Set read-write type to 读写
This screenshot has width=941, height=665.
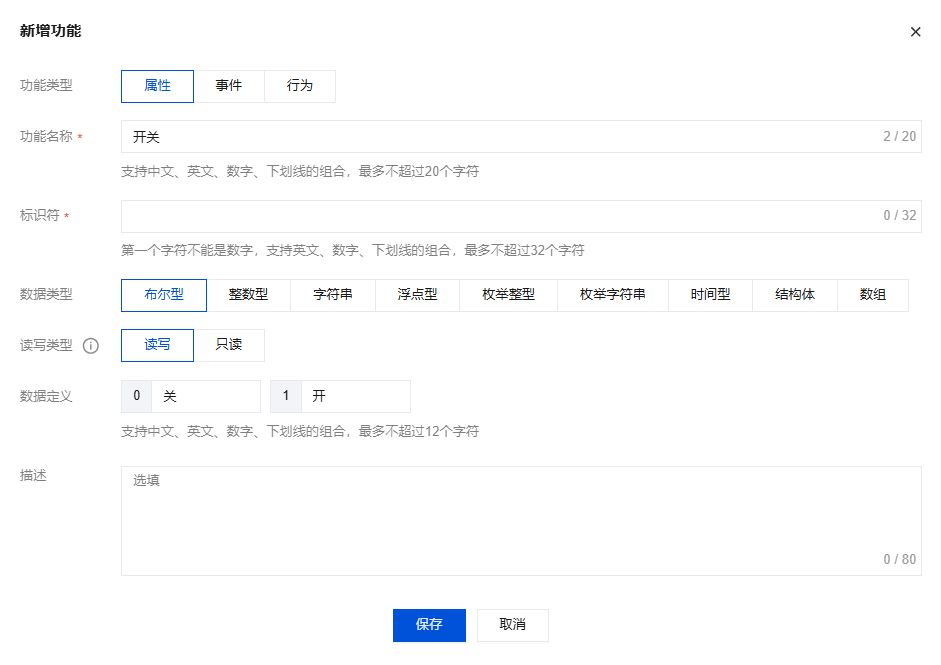point(157,345)
